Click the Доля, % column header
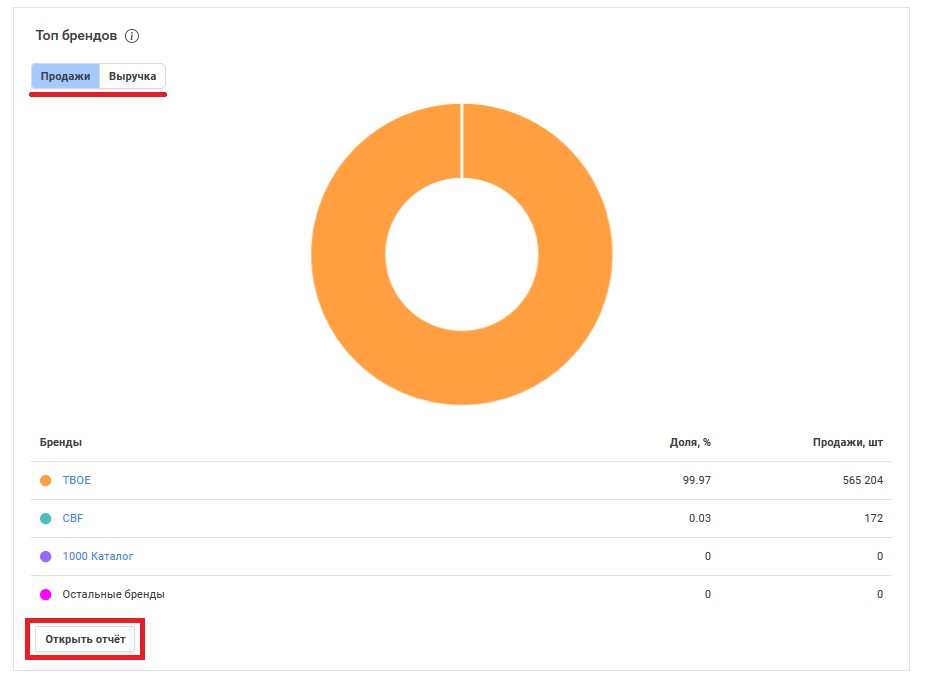Image resolution: width=927 pixels, height=684 pixels. point(690,442)
